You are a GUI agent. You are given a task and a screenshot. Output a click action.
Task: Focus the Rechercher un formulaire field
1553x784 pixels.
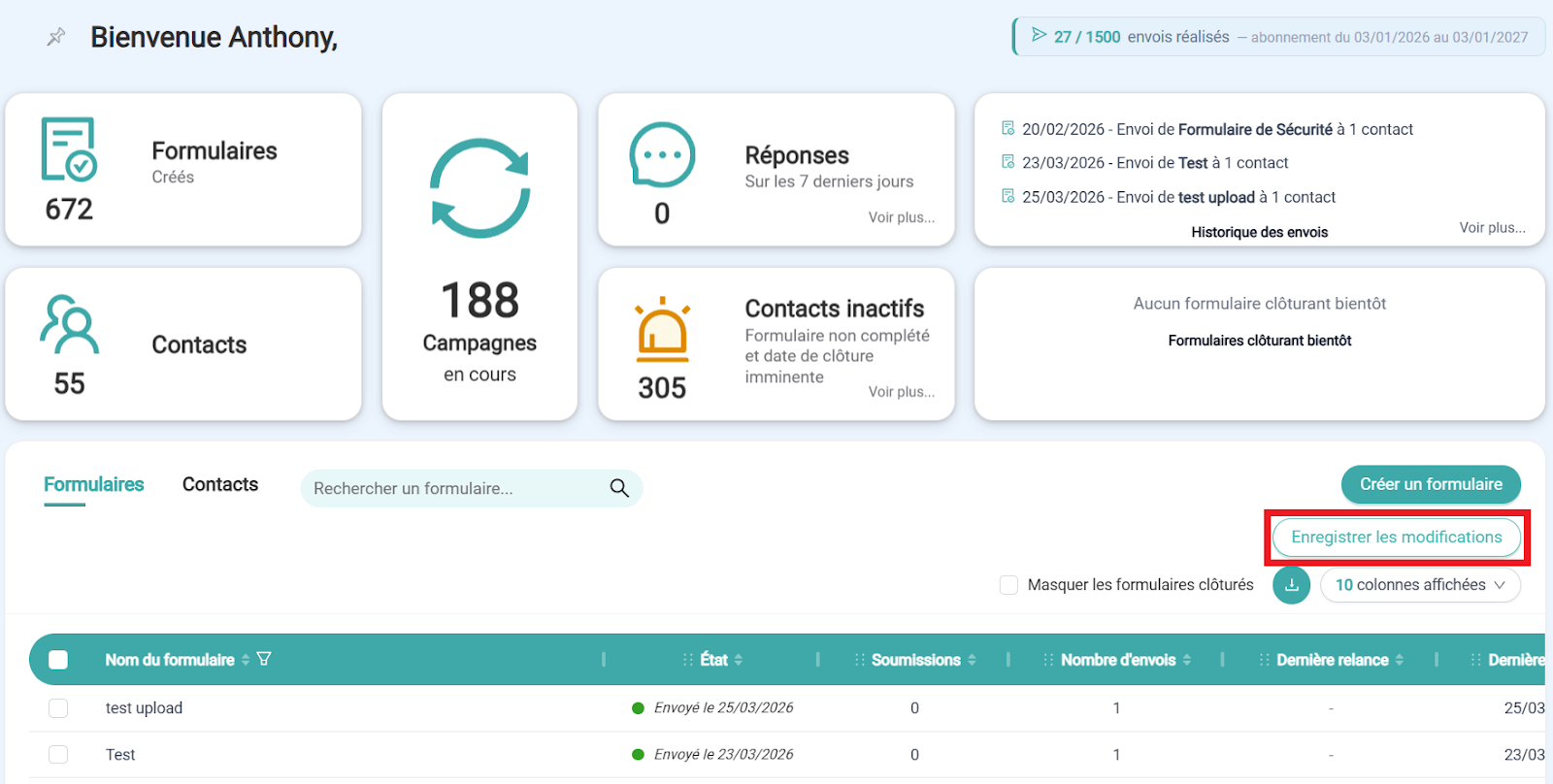click(456, 488)
